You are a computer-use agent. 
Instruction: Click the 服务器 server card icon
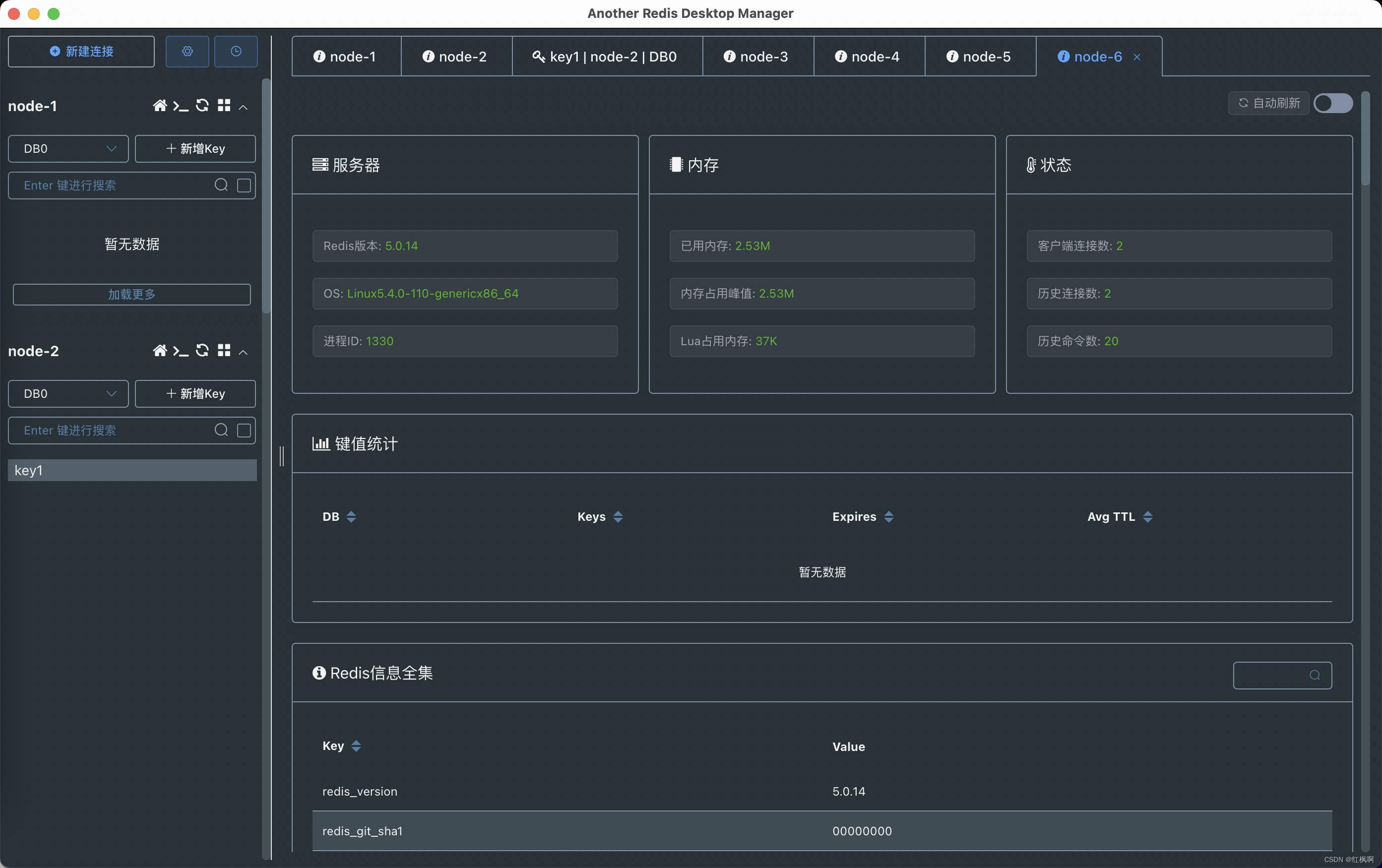320,165
